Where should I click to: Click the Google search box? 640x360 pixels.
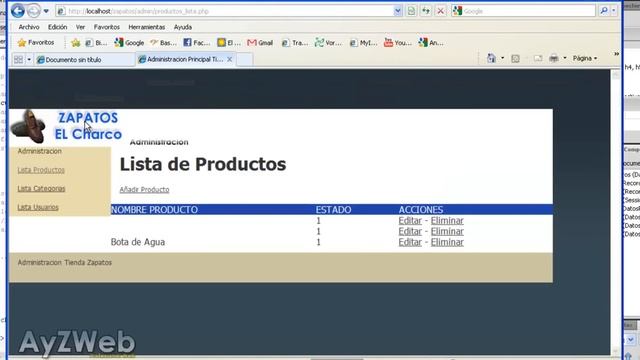(x=524, y=11)
